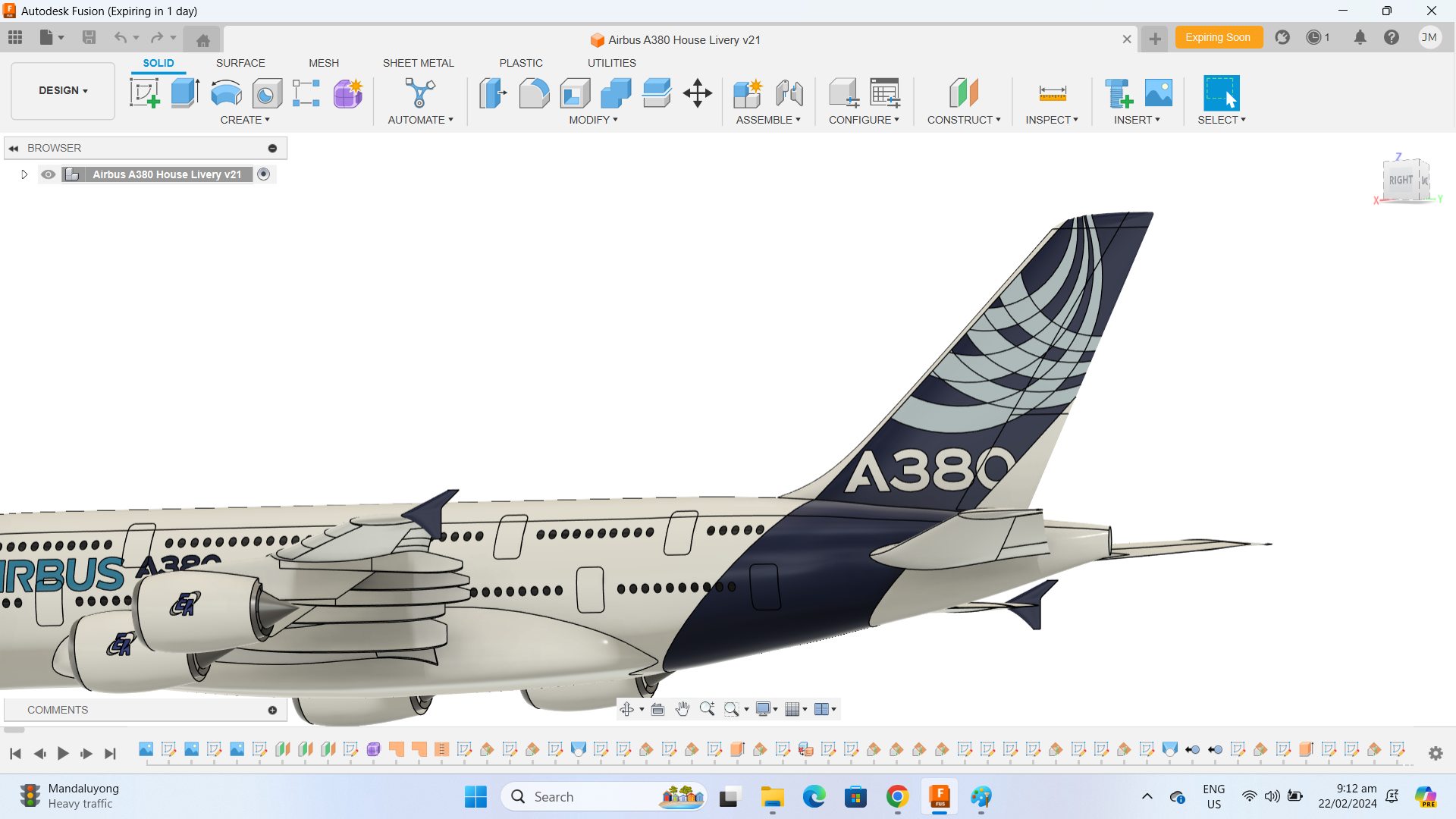Switch to the SHEET METAL tab
This screenshot has height=819, width=1456.
(x=419, y=63)
